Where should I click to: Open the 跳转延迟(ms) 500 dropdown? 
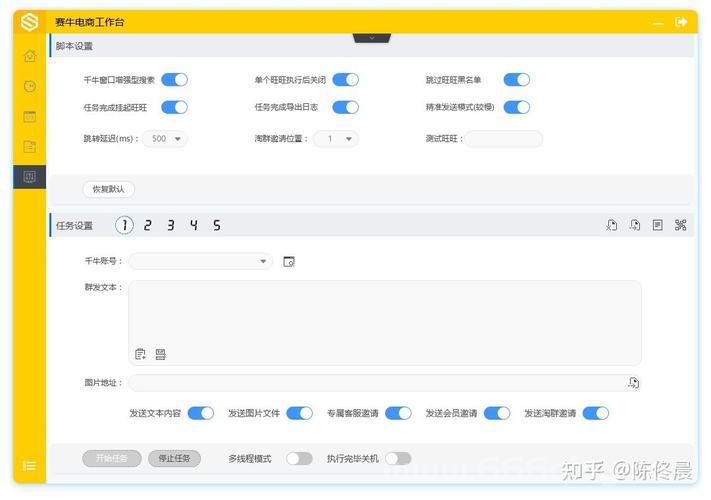[165, 139]
